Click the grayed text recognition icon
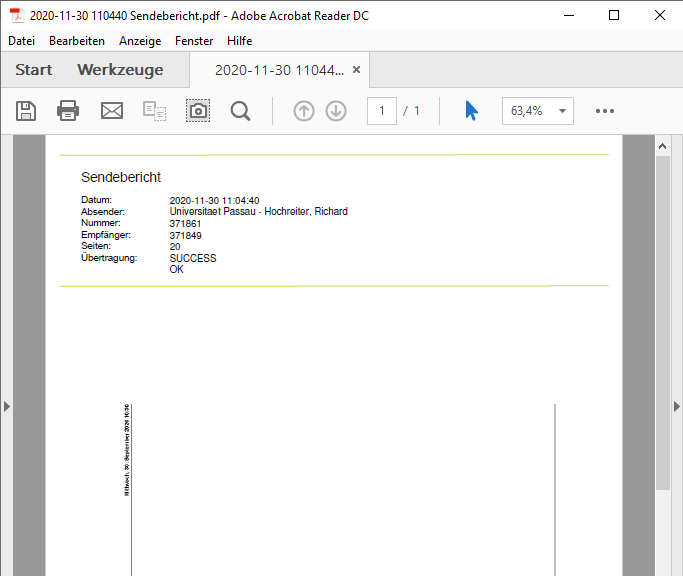Image resolution: width=683 pixels, height=576 pixels. coord(154,111)
